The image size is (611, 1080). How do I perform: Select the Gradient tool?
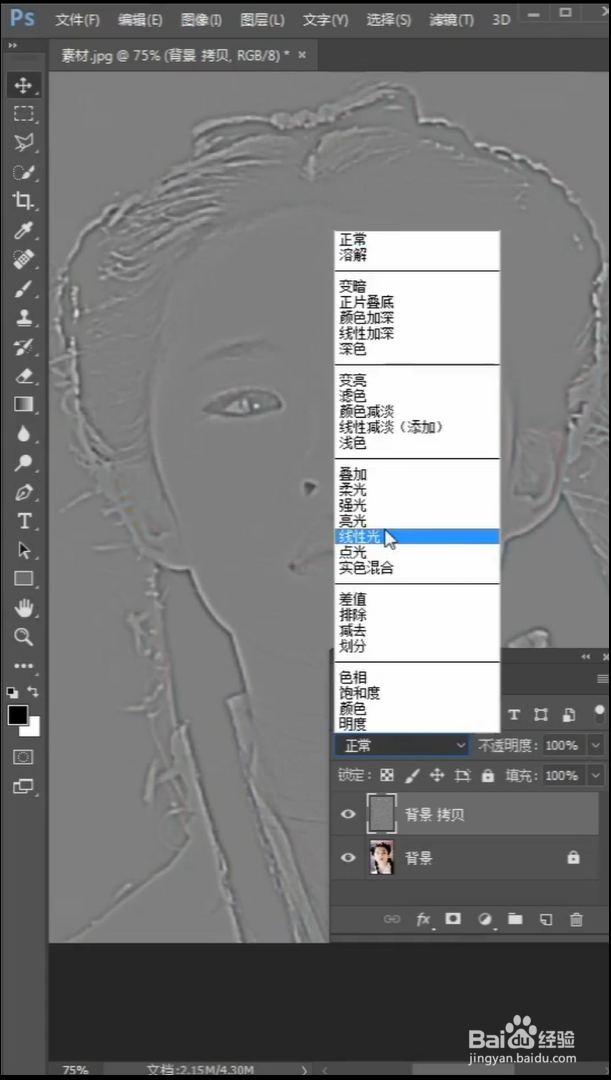[23, 404]
